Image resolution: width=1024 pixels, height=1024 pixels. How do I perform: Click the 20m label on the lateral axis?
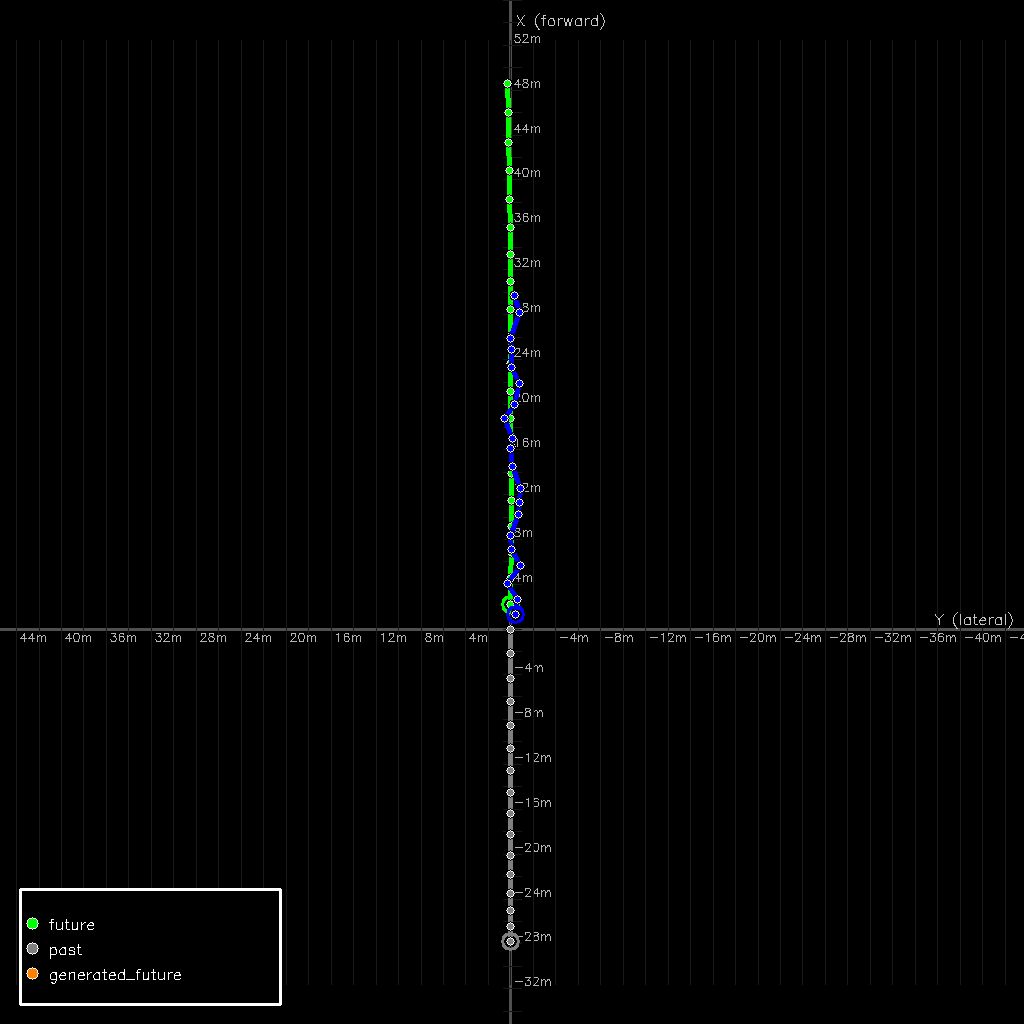(303, 637)
